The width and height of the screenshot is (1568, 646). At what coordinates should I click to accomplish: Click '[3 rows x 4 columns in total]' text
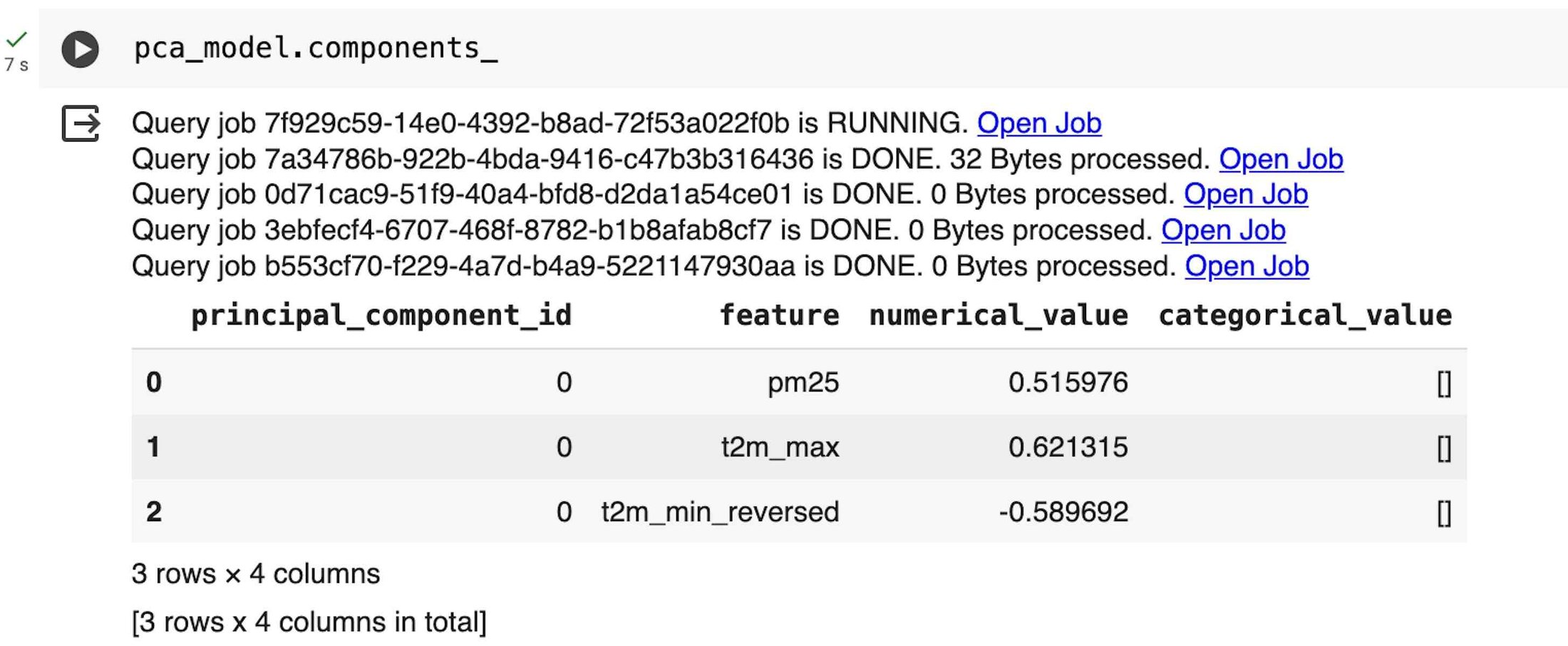(309, 622)
